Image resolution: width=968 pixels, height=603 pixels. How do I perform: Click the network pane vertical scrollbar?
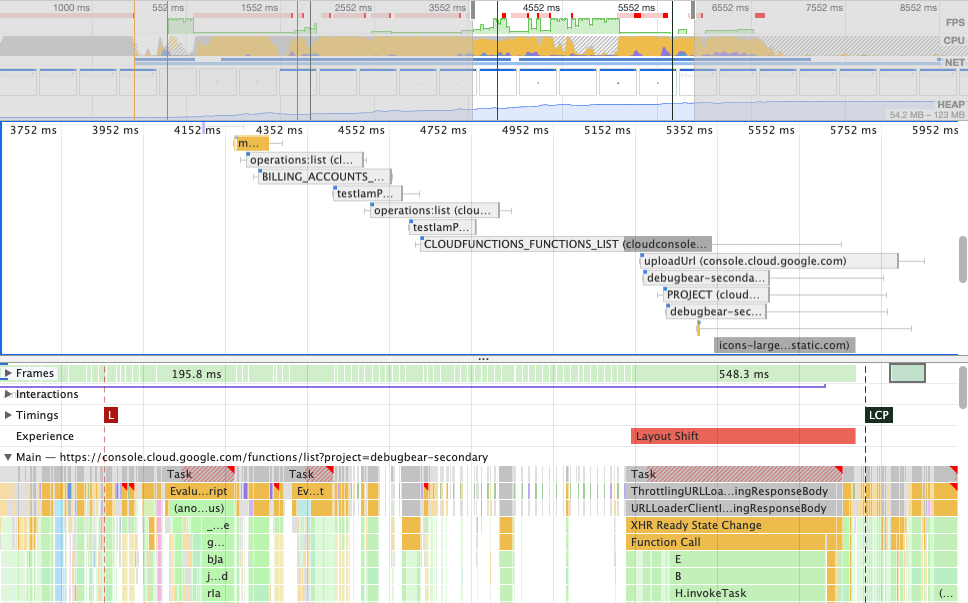(963, 259)
